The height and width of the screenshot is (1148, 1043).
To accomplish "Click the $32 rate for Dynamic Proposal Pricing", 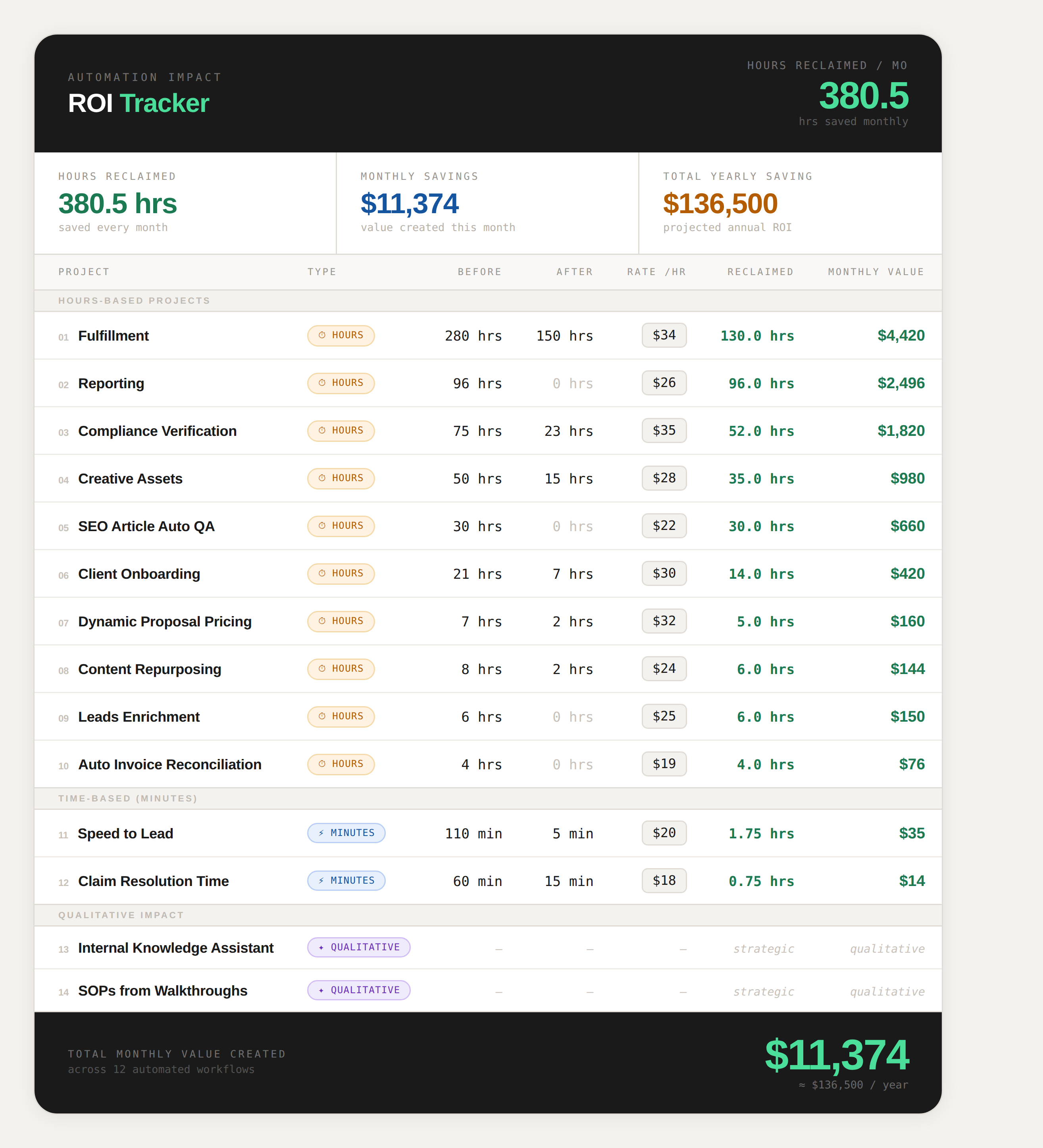I will click(x=664, y=621).
